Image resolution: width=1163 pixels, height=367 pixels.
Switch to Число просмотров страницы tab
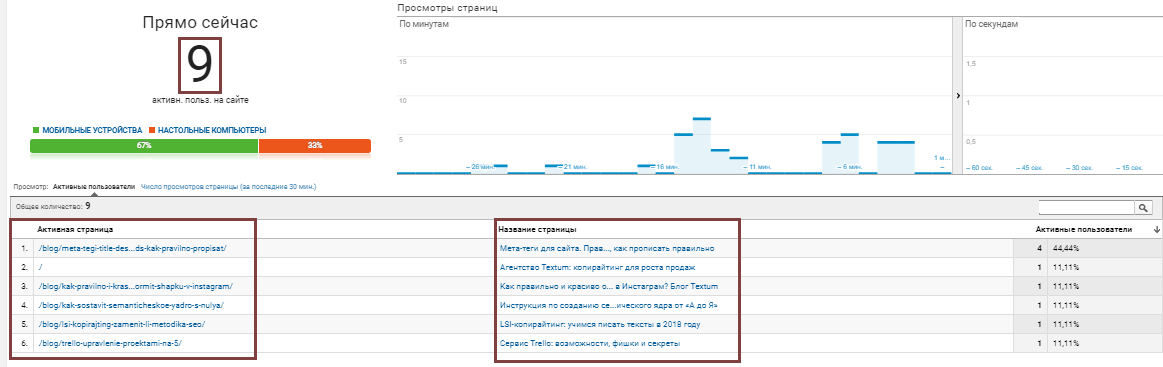233,187
